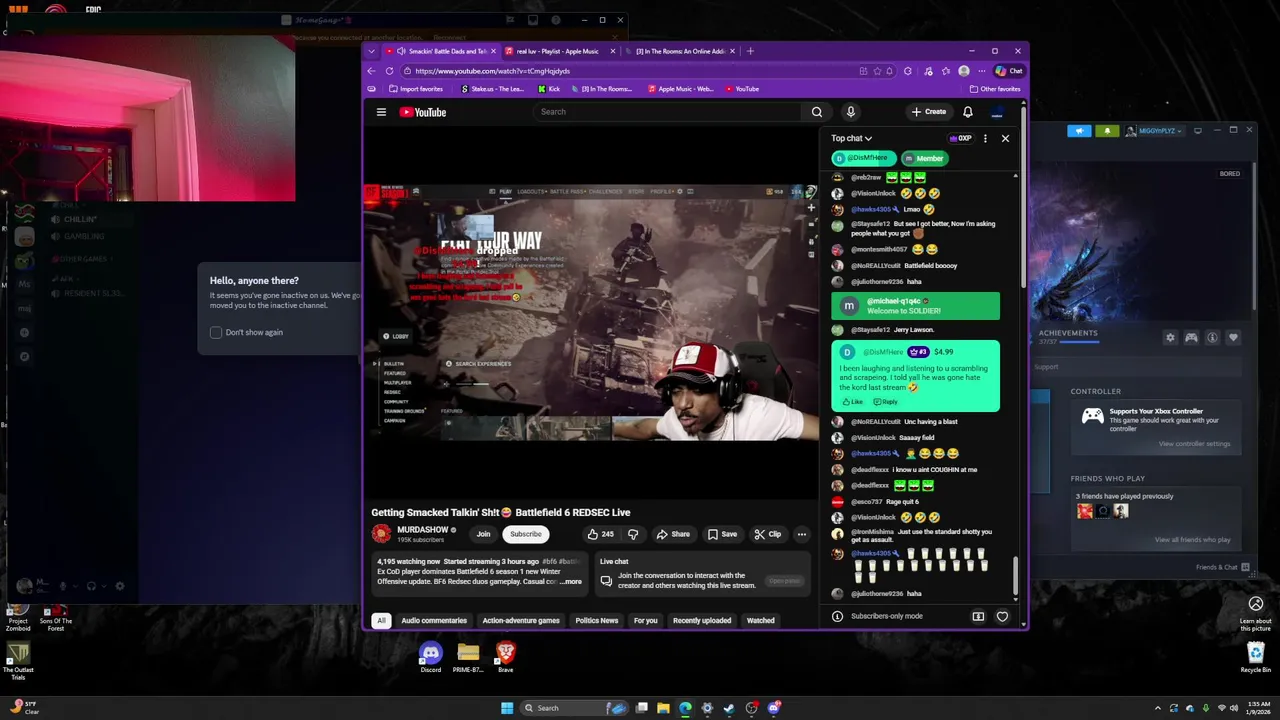Open Steam from the taskbar

[729, 708]
